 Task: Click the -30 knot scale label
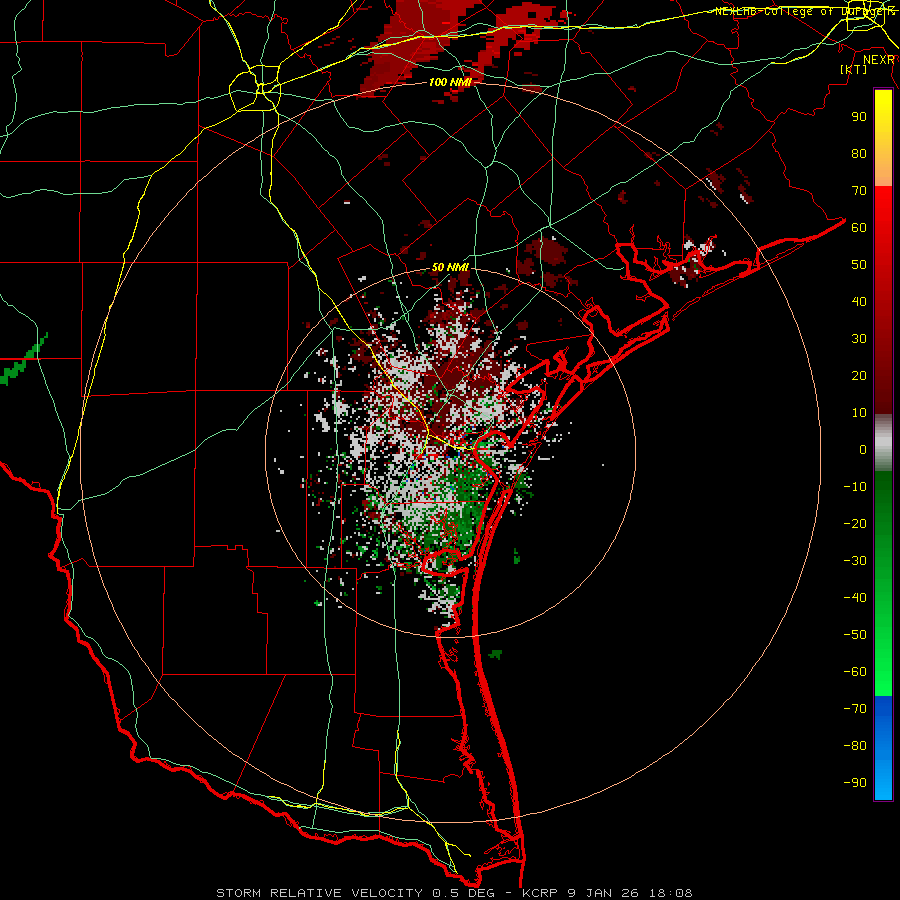(855, 561)
